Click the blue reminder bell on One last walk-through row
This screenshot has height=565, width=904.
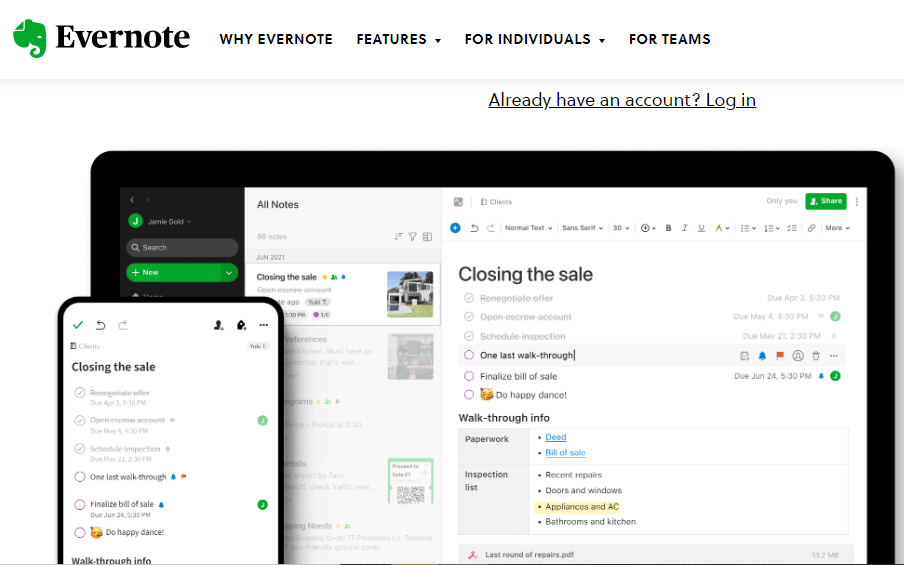(x=762, y=356)
